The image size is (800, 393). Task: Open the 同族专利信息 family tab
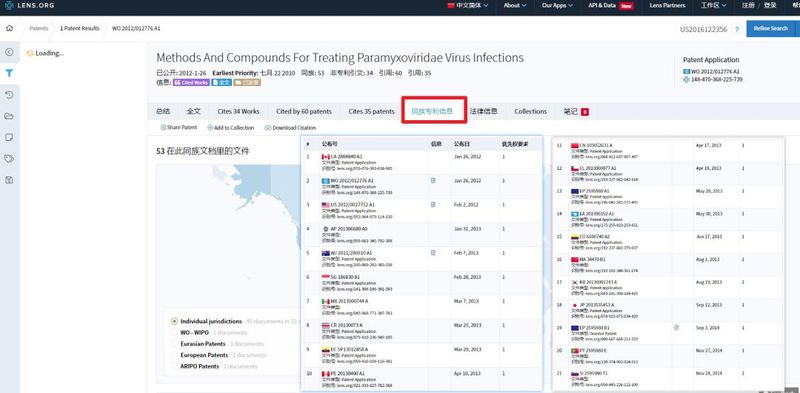433,111
